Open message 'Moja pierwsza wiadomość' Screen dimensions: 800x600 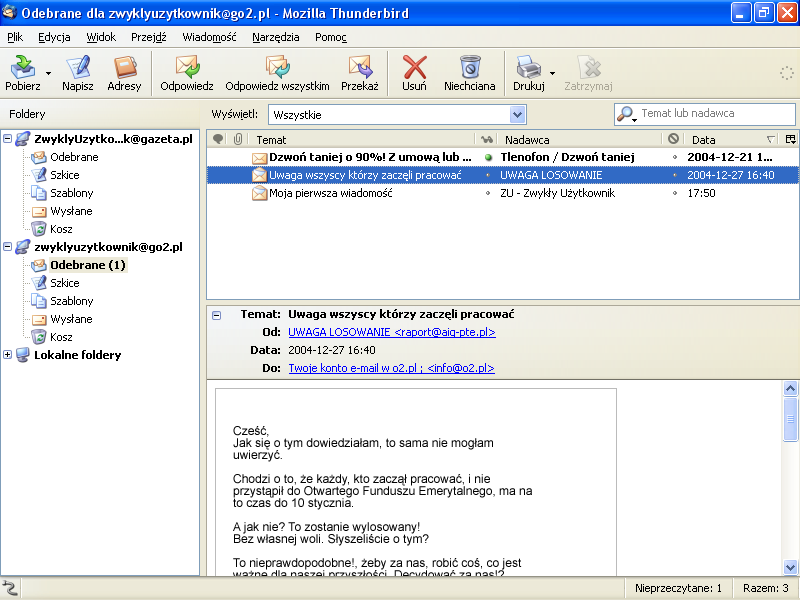(331, 193)
